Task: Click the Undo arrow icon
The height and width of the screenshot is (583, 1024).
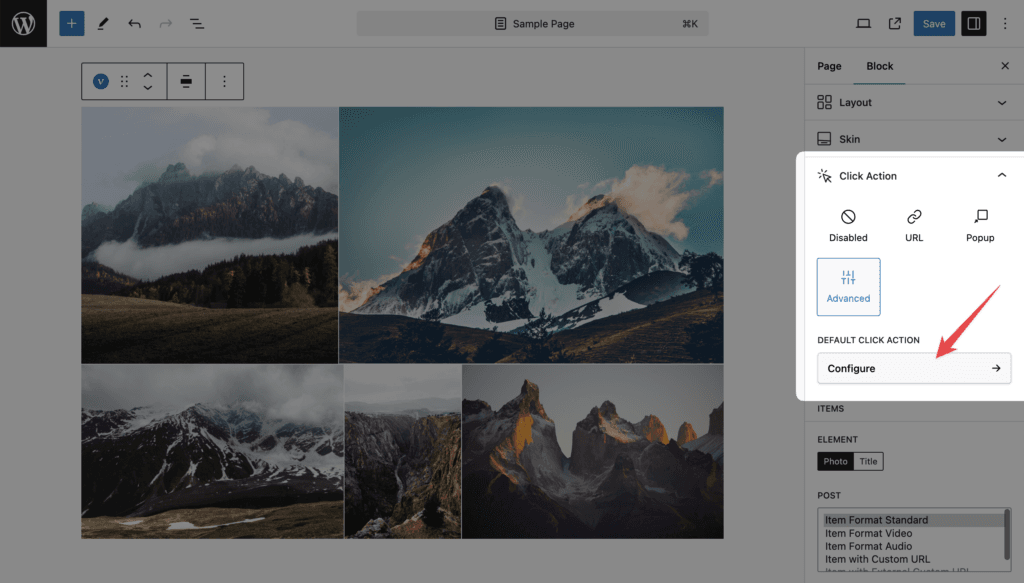Action: pyautogui.click(x=134, y=23)
